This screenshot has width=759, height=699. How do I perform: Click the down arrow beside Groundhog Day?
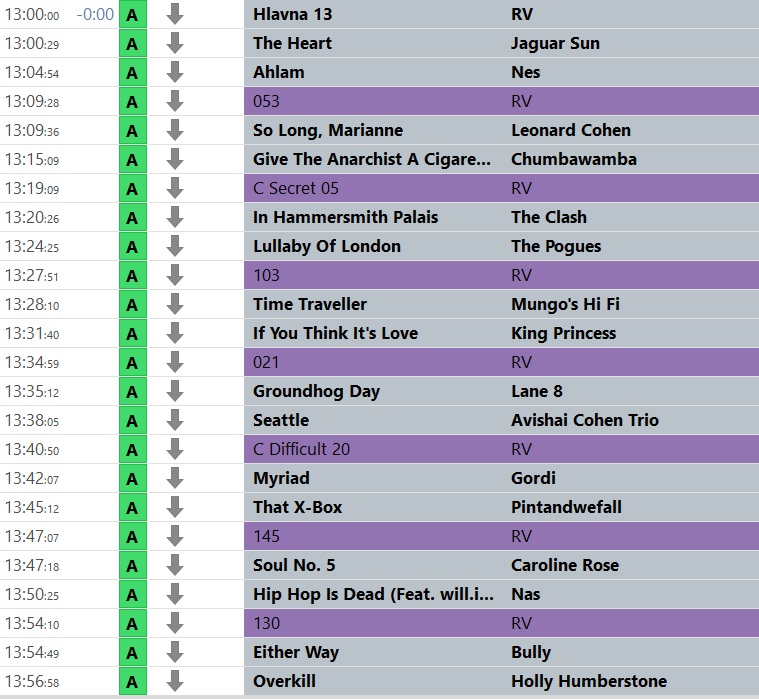[175, 392]
